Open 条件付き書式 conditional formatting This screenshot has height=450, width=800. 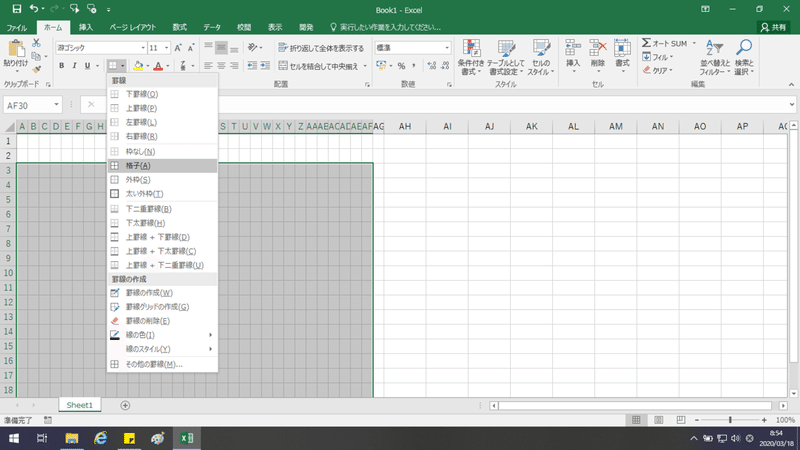[470, 58]
